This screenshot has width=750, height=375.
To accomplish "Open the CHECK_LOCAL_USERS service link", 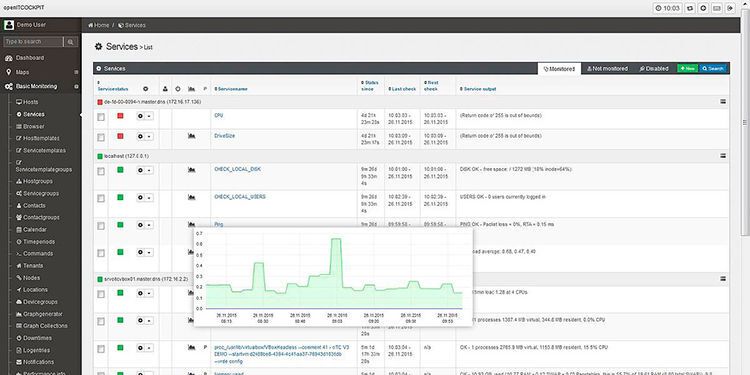I will (240, 197).
